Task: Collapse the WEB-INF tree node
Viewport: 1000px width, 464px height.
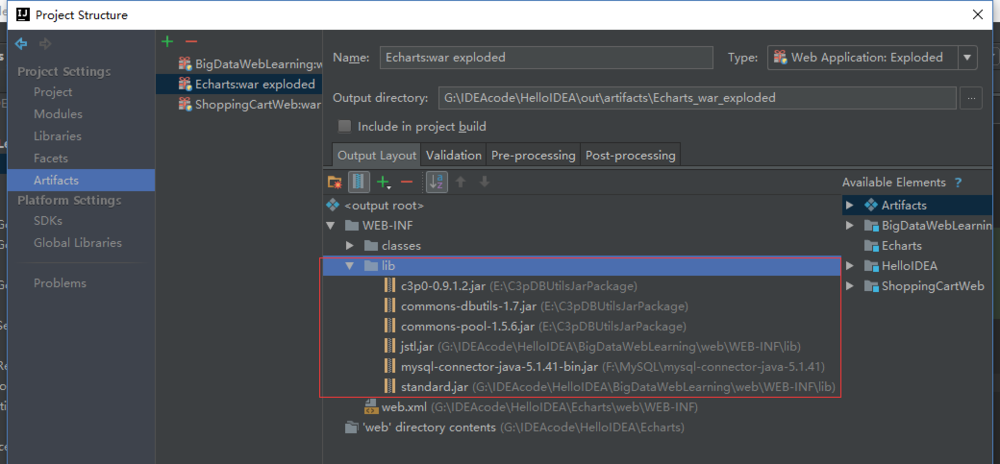Action: 330,226
